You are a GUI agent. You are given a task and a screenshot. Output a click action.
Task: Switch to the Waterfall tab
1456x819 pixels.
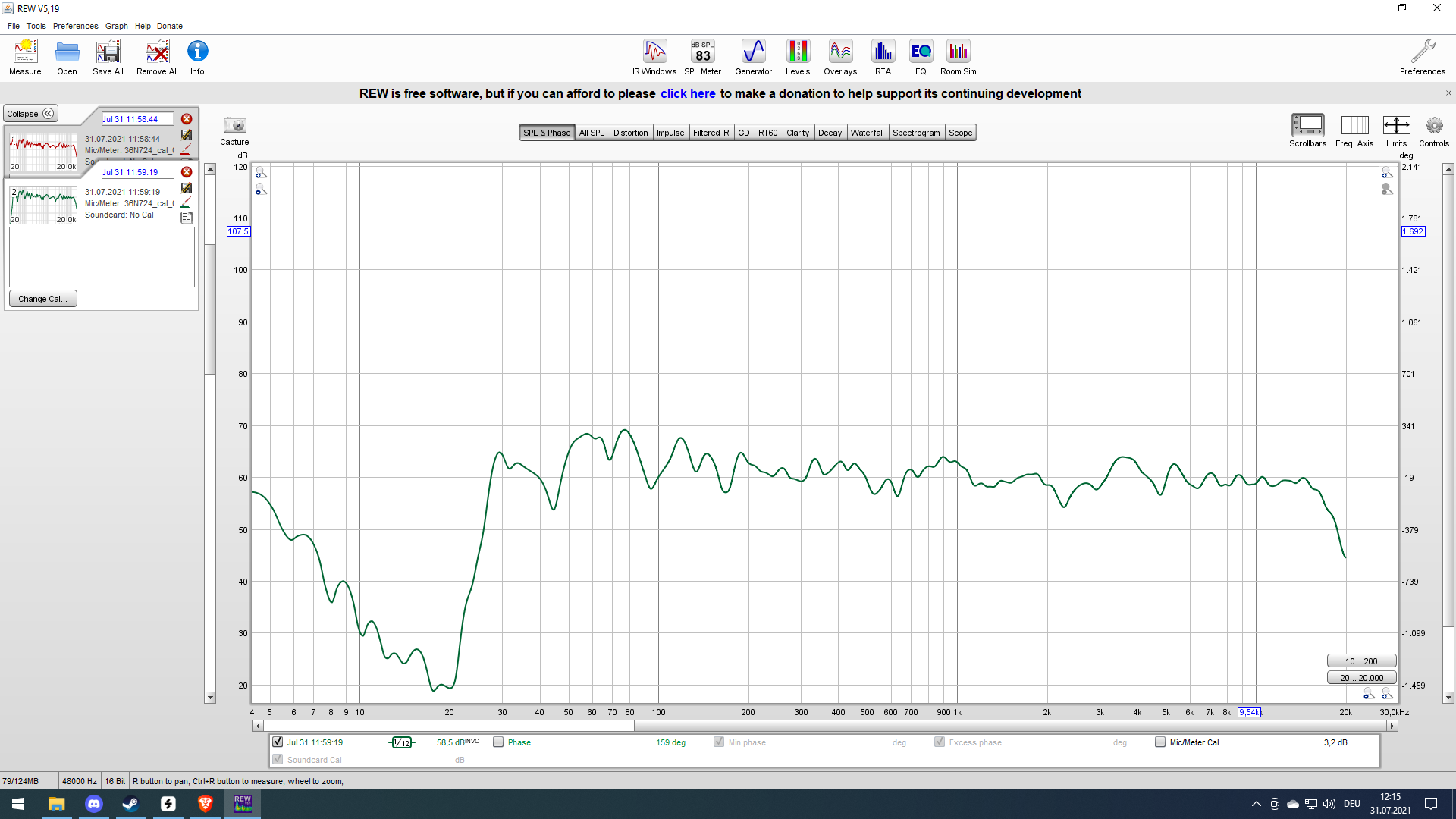[867, 133]
